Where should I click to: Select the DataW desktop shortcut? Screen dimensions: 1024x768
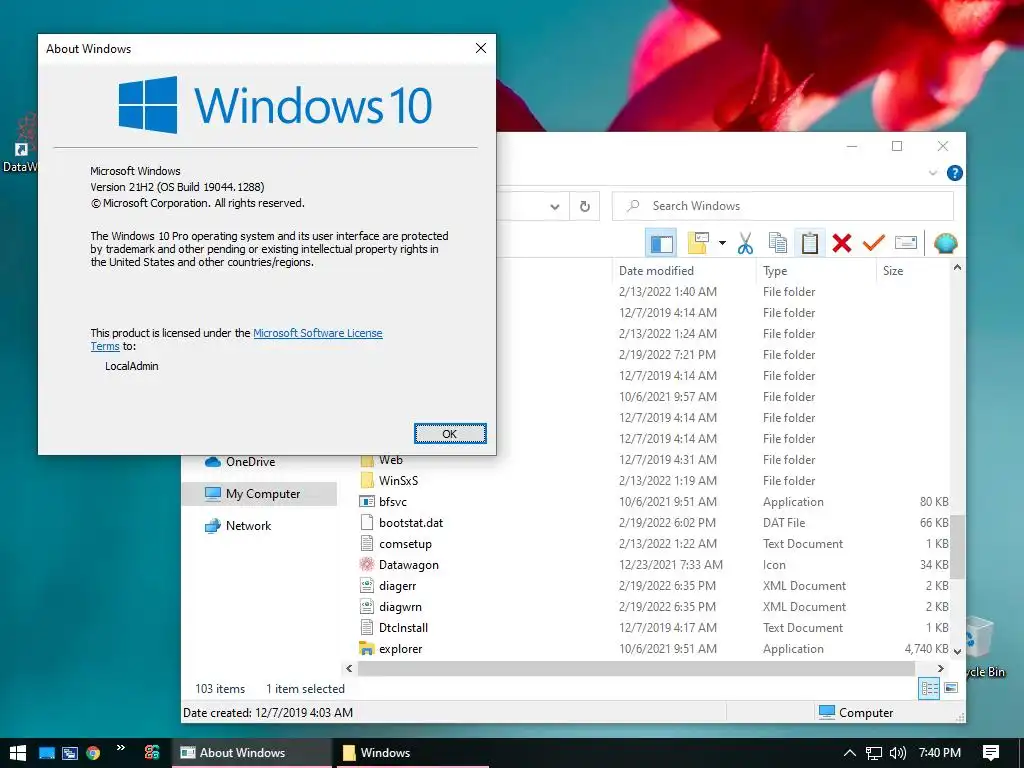20,144
